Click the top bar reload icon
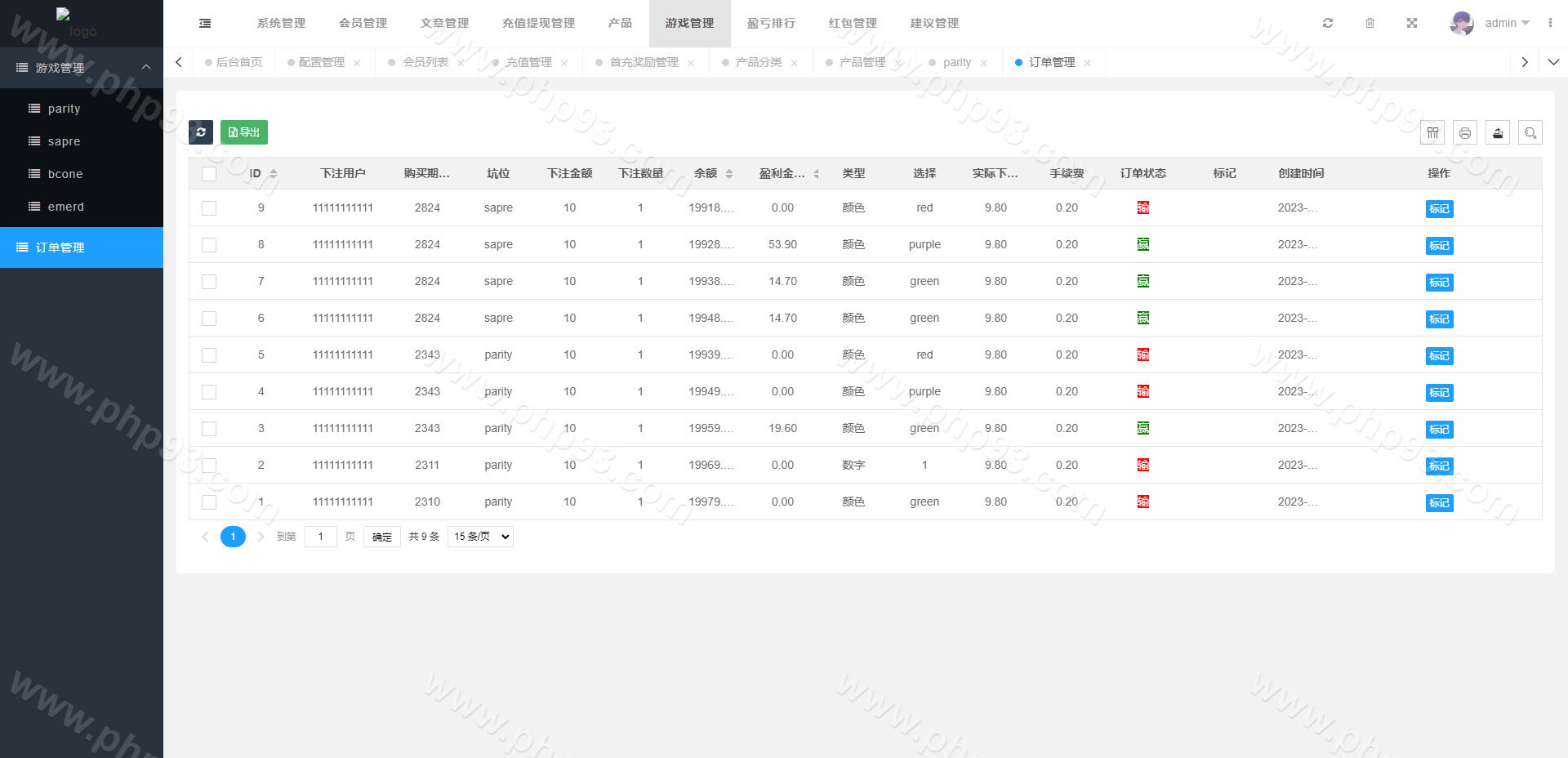The height and width of the screenshot is (758, 1568). 1328,24
